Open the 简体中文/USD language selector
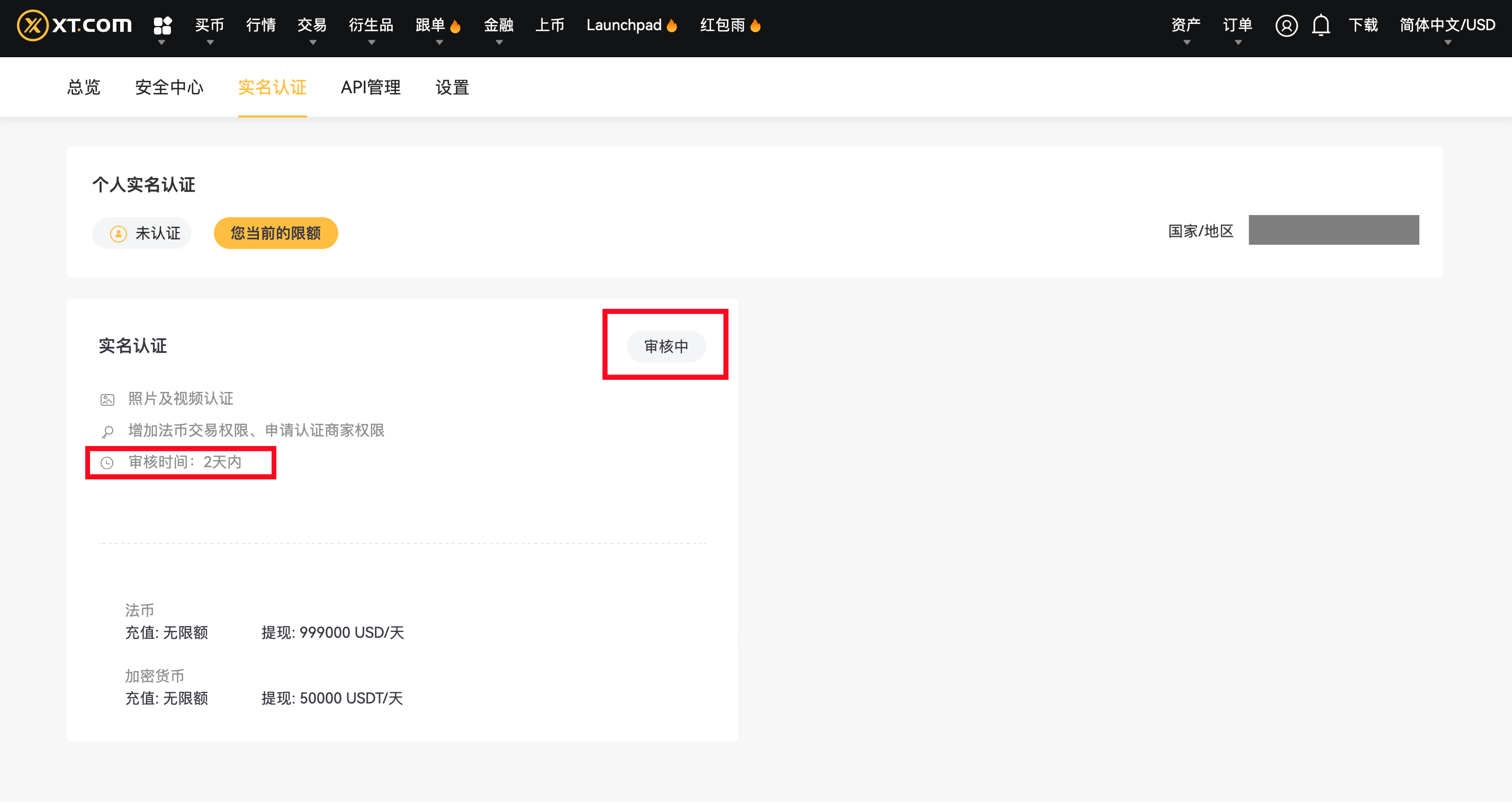The height and width of the screenshot is (802, 1512). (1447, 25)
